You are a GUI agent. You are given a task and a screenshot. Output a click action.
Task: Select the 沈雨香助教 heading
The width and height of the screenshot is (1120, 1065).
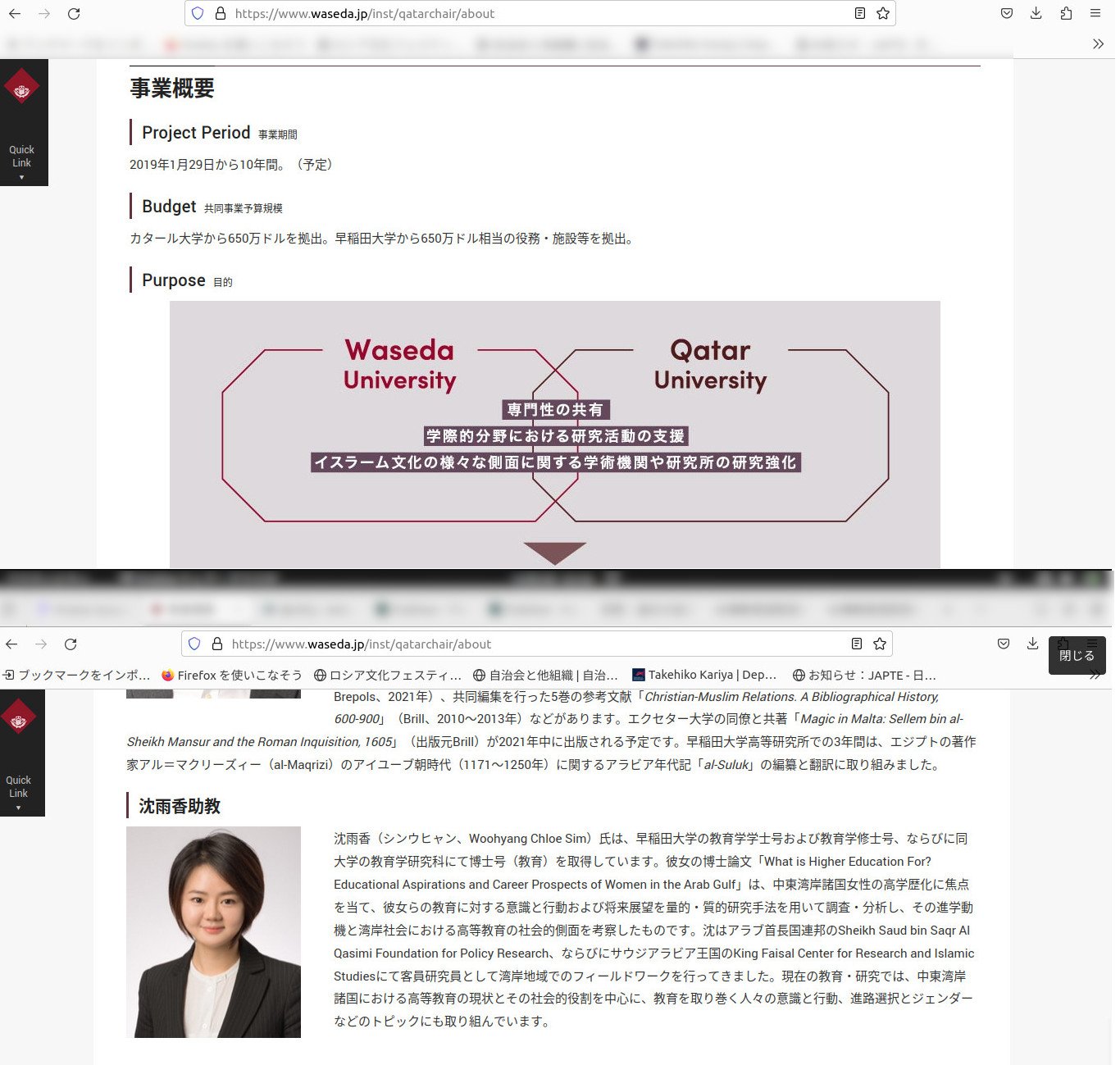[180, 806]
